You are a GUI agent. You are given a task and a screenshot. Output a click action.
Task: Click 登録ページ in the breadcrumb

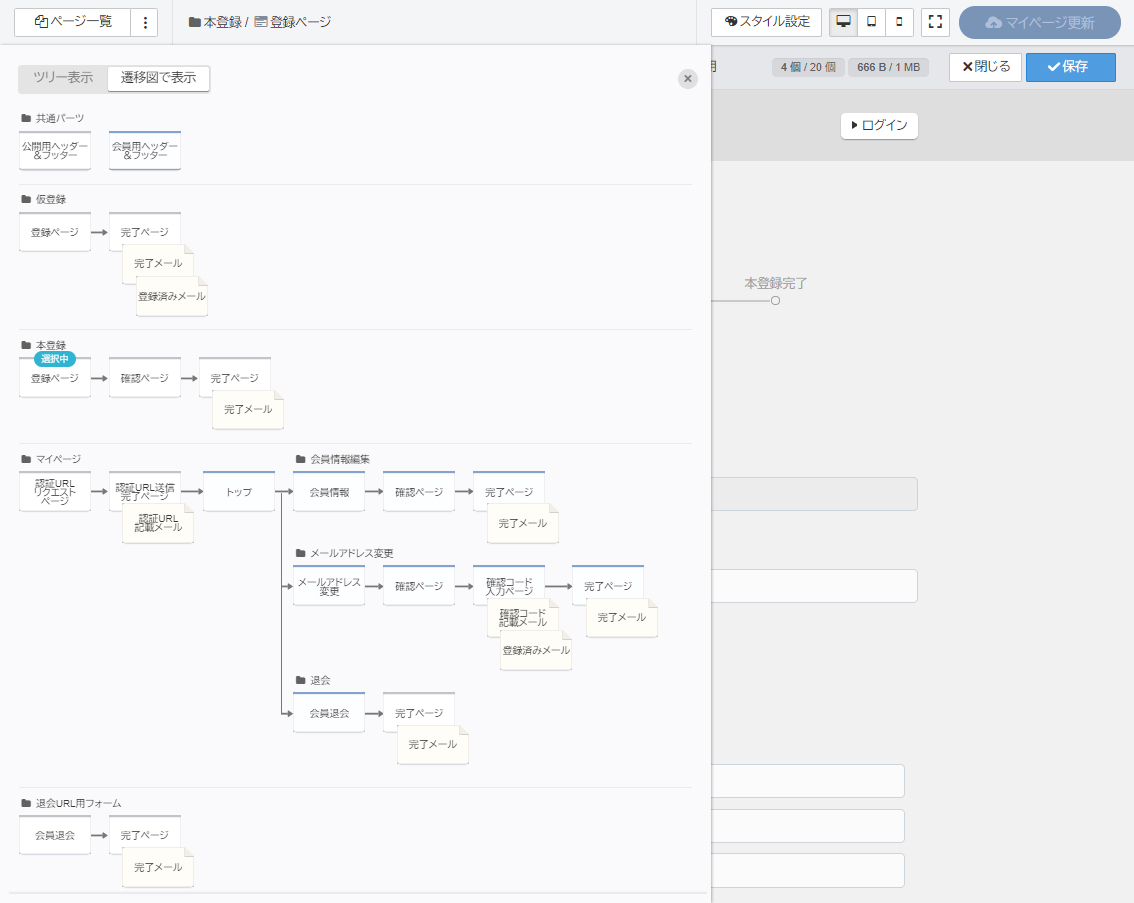pos(294,22)
